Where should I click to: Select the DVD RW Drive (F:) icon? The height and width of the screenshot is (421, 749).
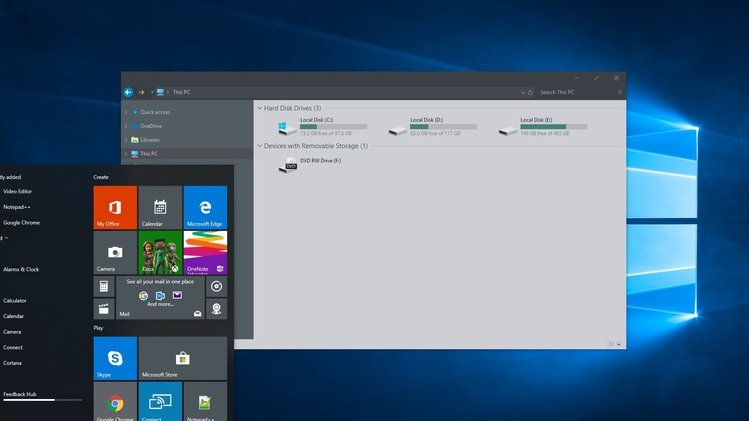pyautogui.click(x=288, y=165)
